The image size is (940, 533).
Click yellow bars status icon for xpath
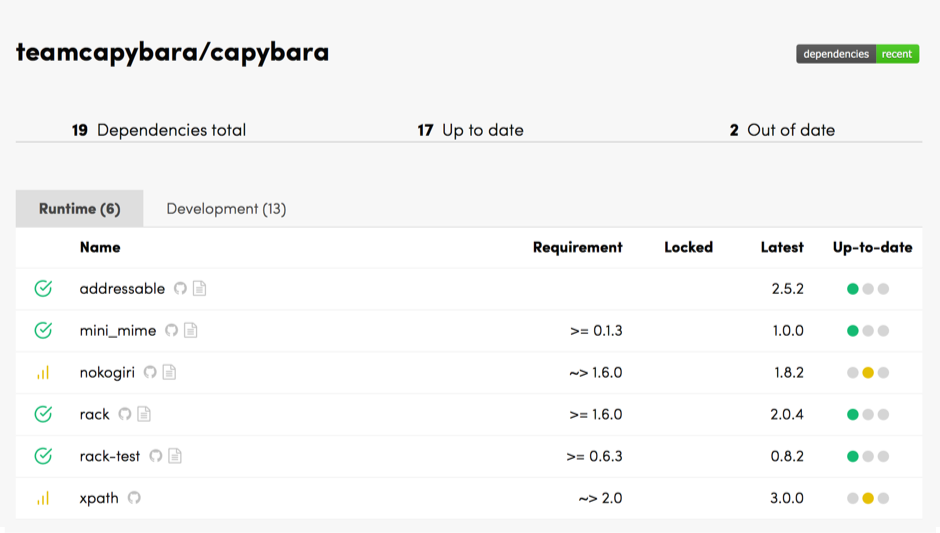tap(43, 498)
